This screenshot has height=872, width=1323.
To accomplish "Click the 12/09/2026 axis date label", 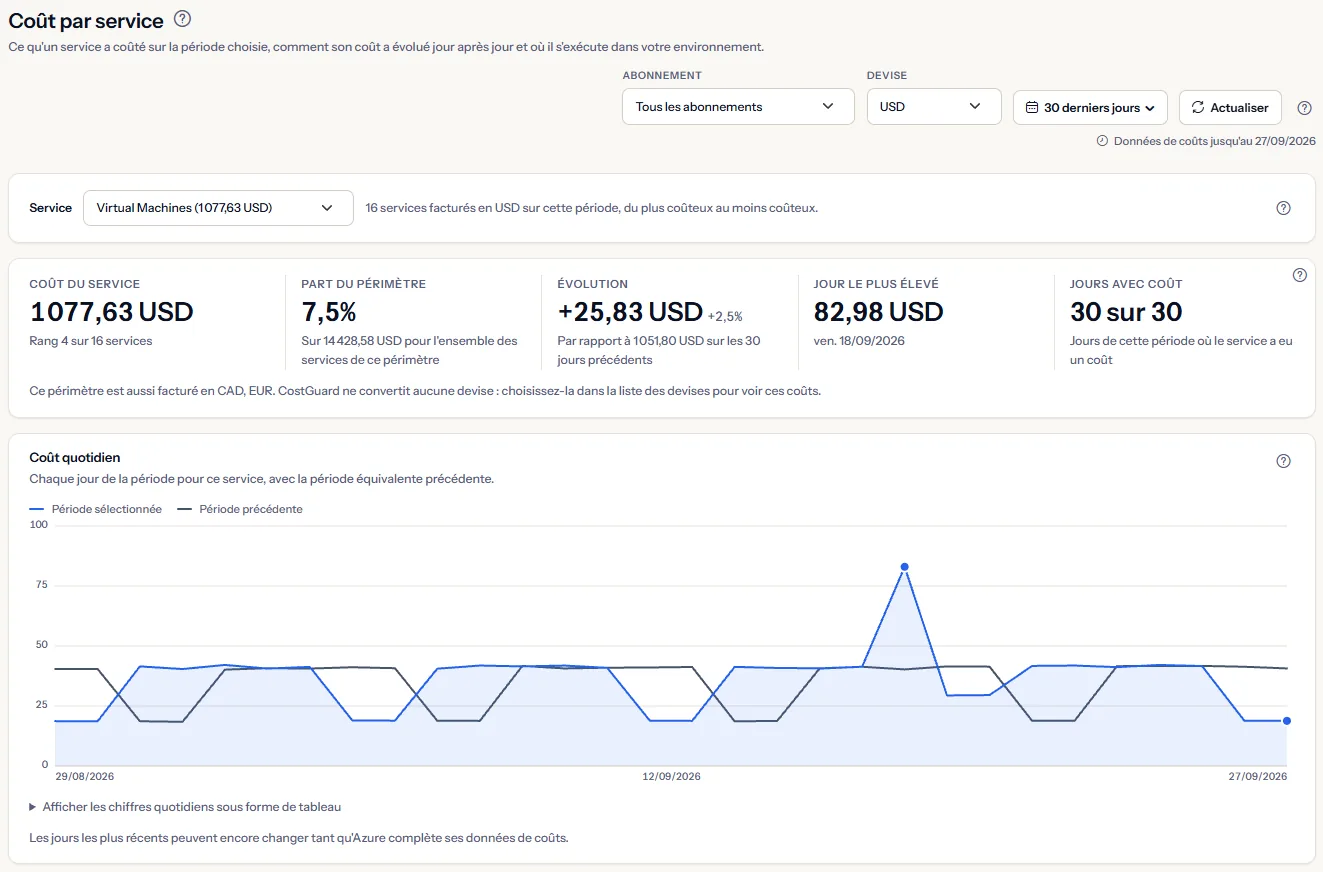I will pyautogui.click(x=671, y=776).
